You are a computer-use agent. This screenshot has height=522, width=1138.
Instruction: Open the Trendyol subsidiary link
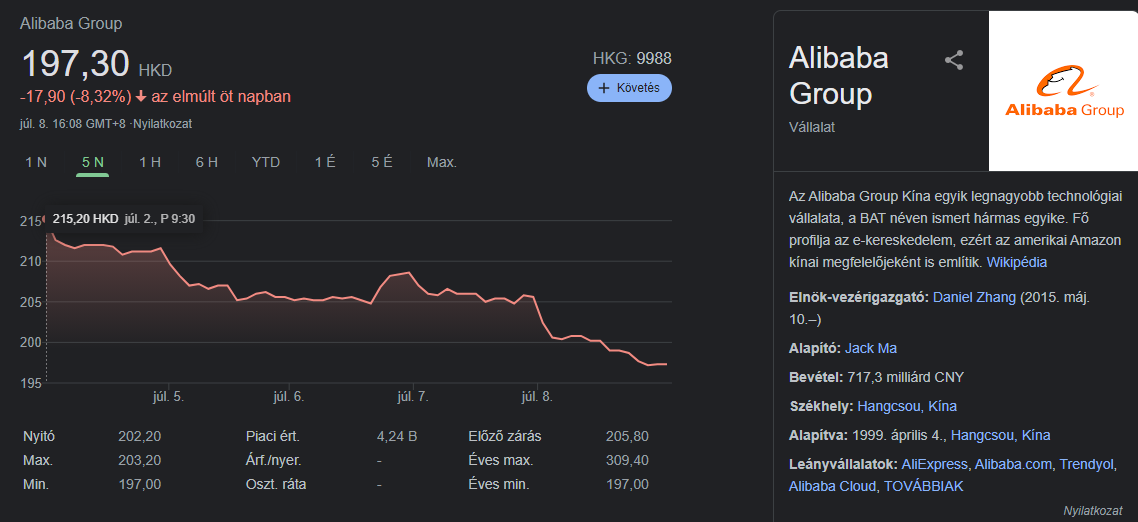click(1086, 465)
